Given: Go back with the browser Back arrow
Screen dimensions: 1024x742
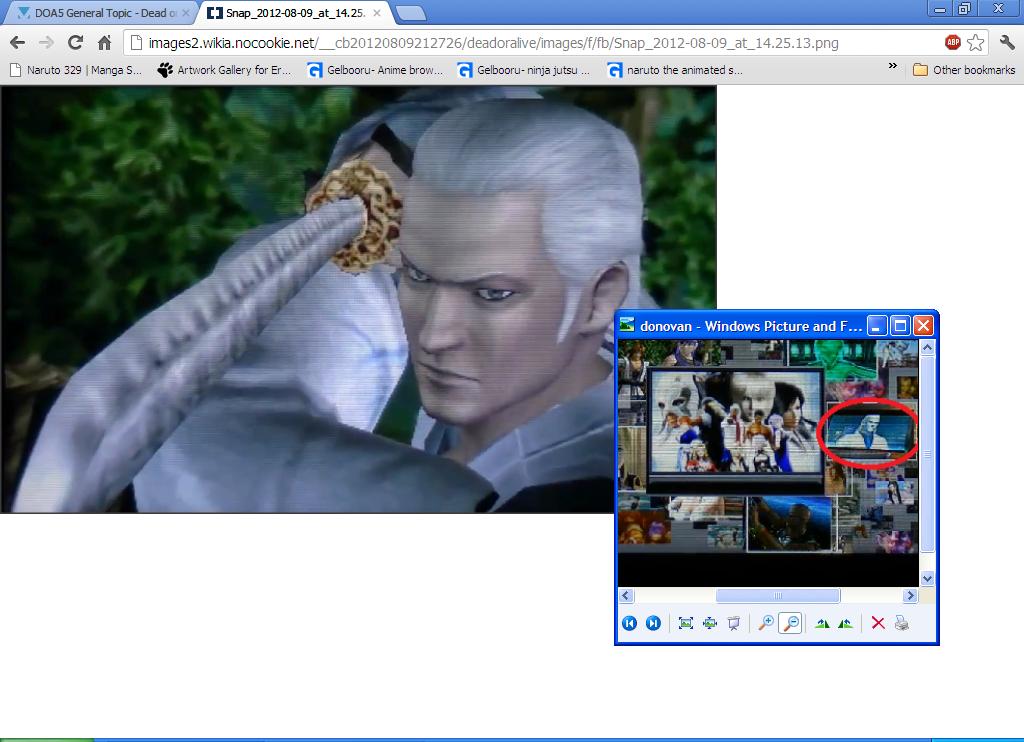Looking at the screenshot, I should 18,43.
